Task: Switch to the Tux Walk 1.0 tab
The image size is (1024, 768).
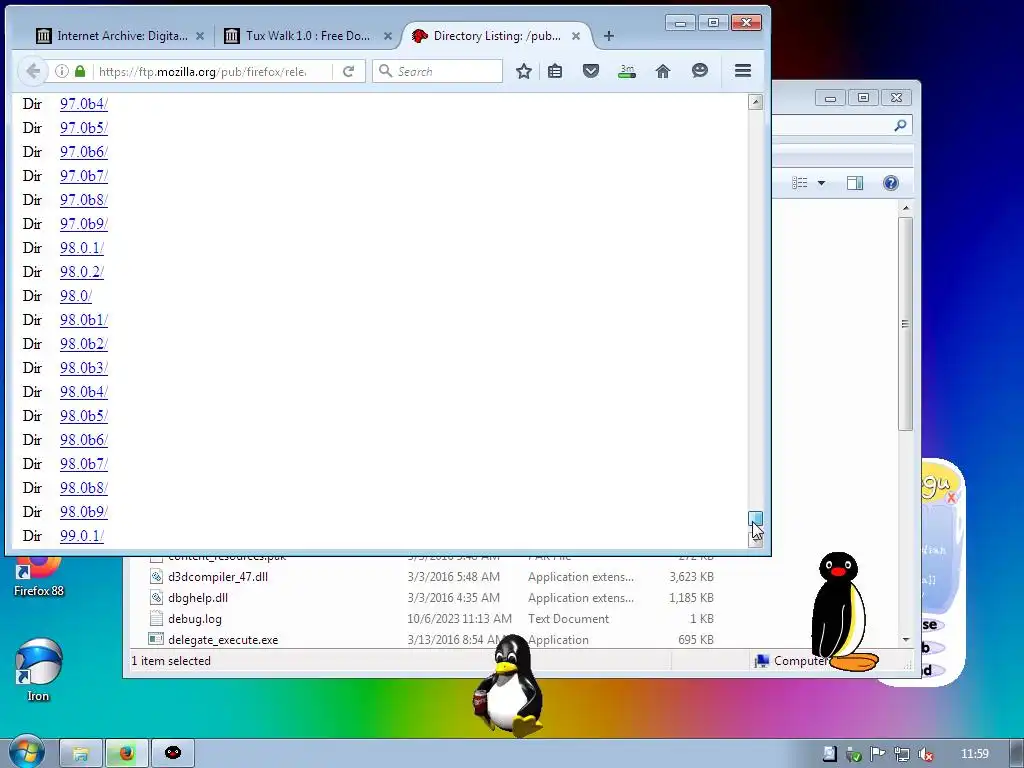Action: tap(300, 36)
